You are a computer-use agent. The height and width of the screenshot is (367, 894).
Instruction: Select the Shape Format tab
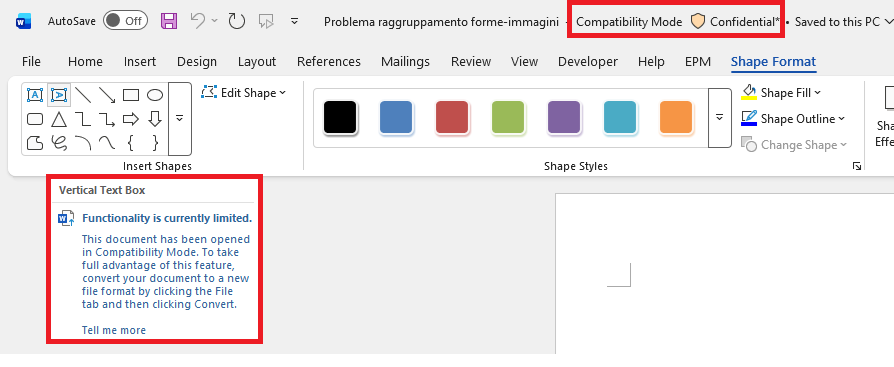[773, 62]
